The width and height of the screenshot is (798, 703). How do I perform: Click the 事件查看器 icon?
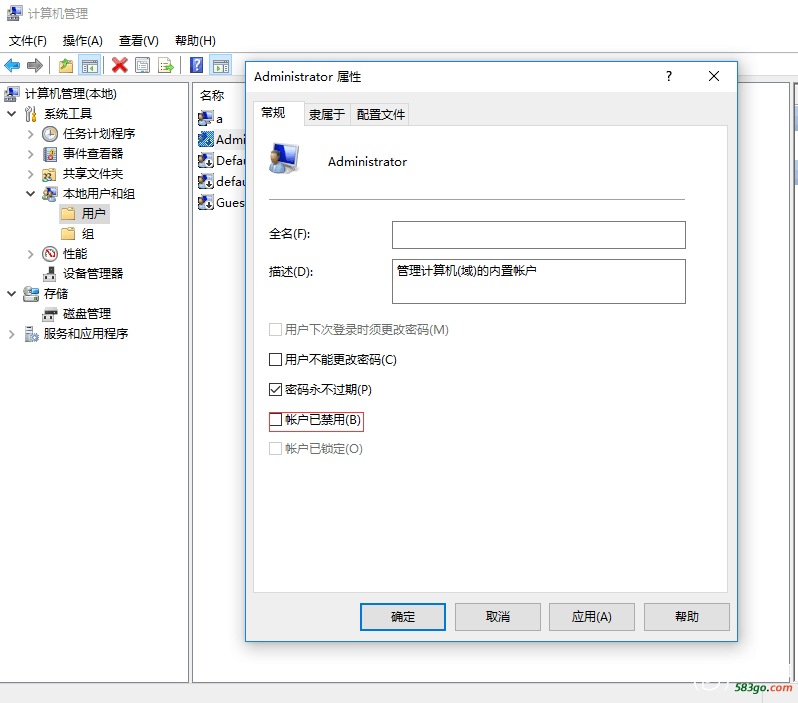[x=50, y=154]
